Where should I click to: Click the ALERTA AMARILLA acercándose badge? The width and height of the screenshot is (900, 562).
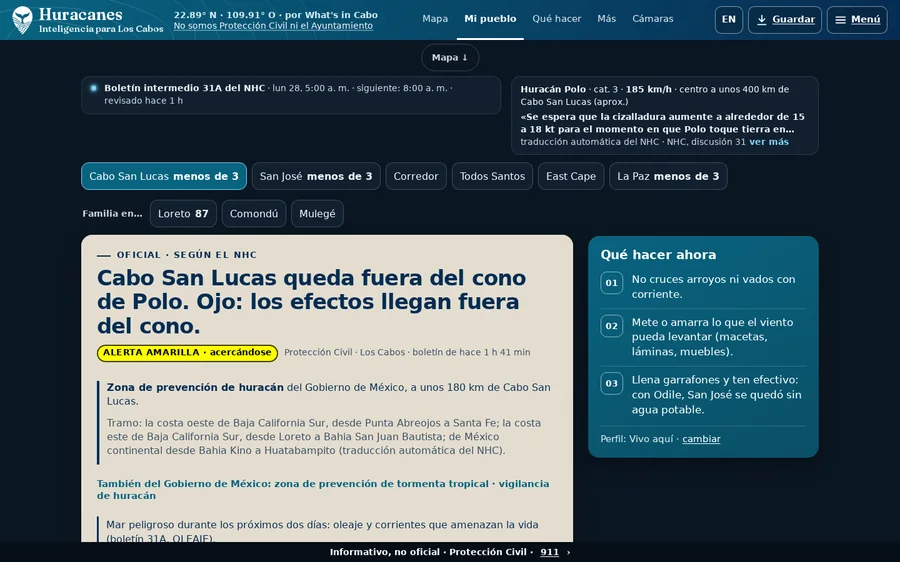coord(187,352)
